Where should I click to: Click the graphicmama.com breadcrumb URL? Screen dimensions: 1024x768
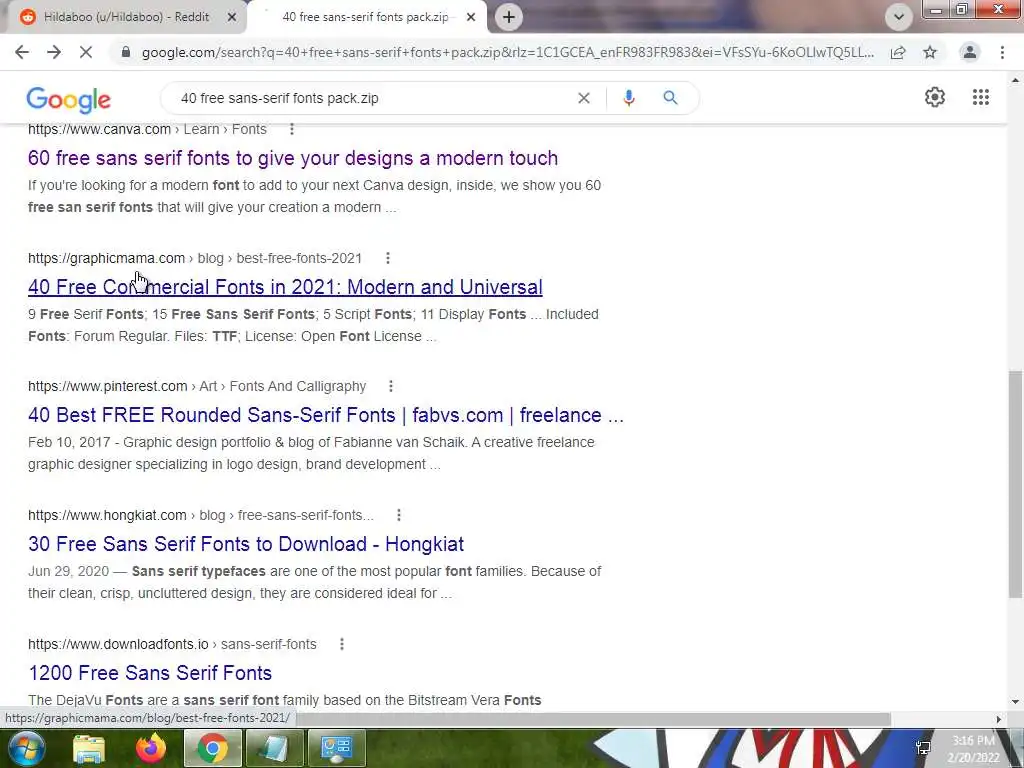click(x=195, y=258)
